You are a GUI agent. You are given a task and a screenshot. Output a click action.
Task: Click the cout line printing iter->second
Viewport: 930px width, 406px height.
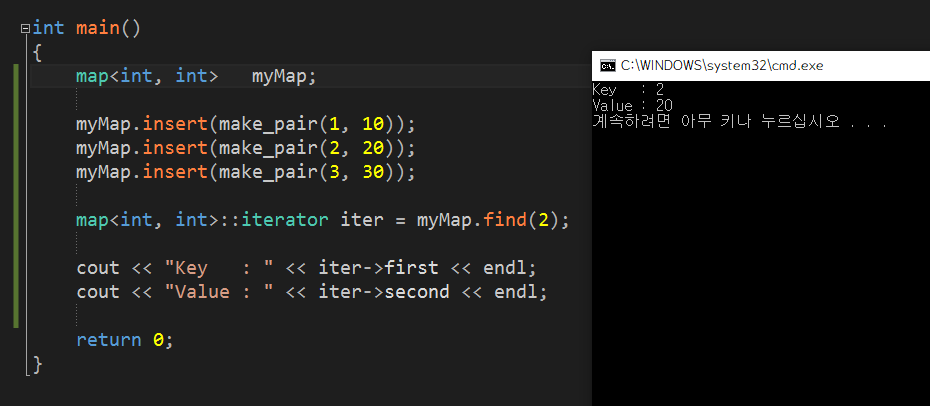point(312,292)
